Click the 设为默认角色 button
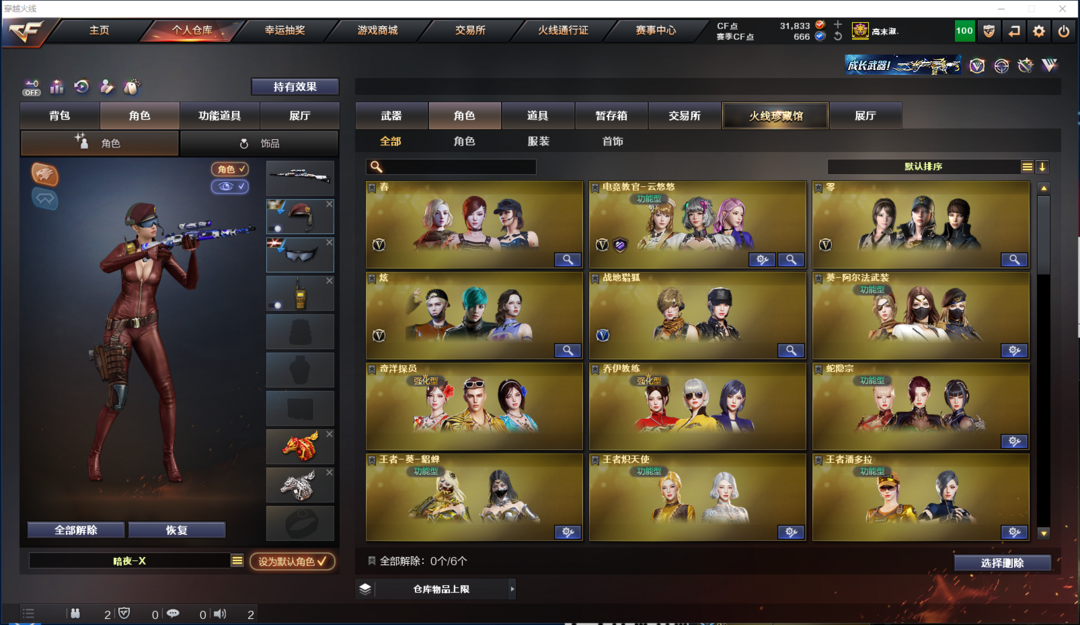This screenshot has height=625, width=1080. [x=292, y=562]
